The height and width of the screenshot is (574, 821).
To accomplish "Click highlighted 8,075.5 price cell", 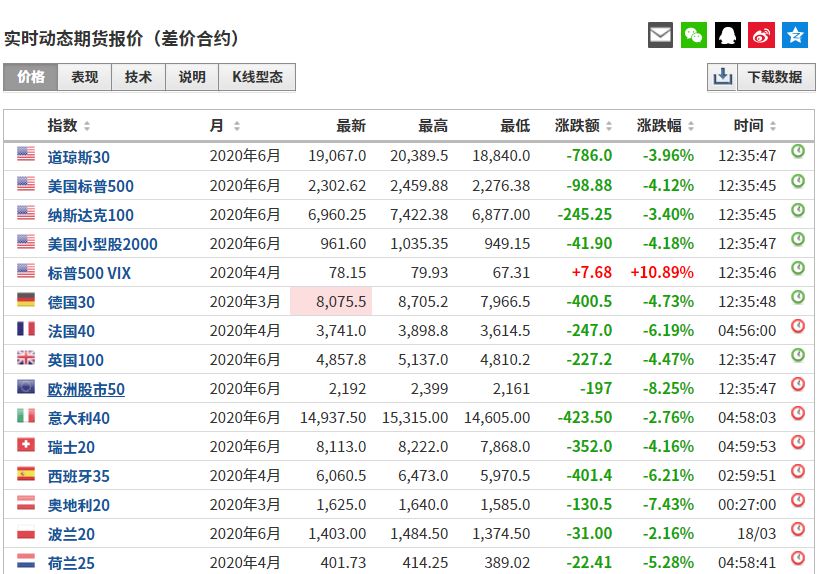I will [x=331, y=301].
